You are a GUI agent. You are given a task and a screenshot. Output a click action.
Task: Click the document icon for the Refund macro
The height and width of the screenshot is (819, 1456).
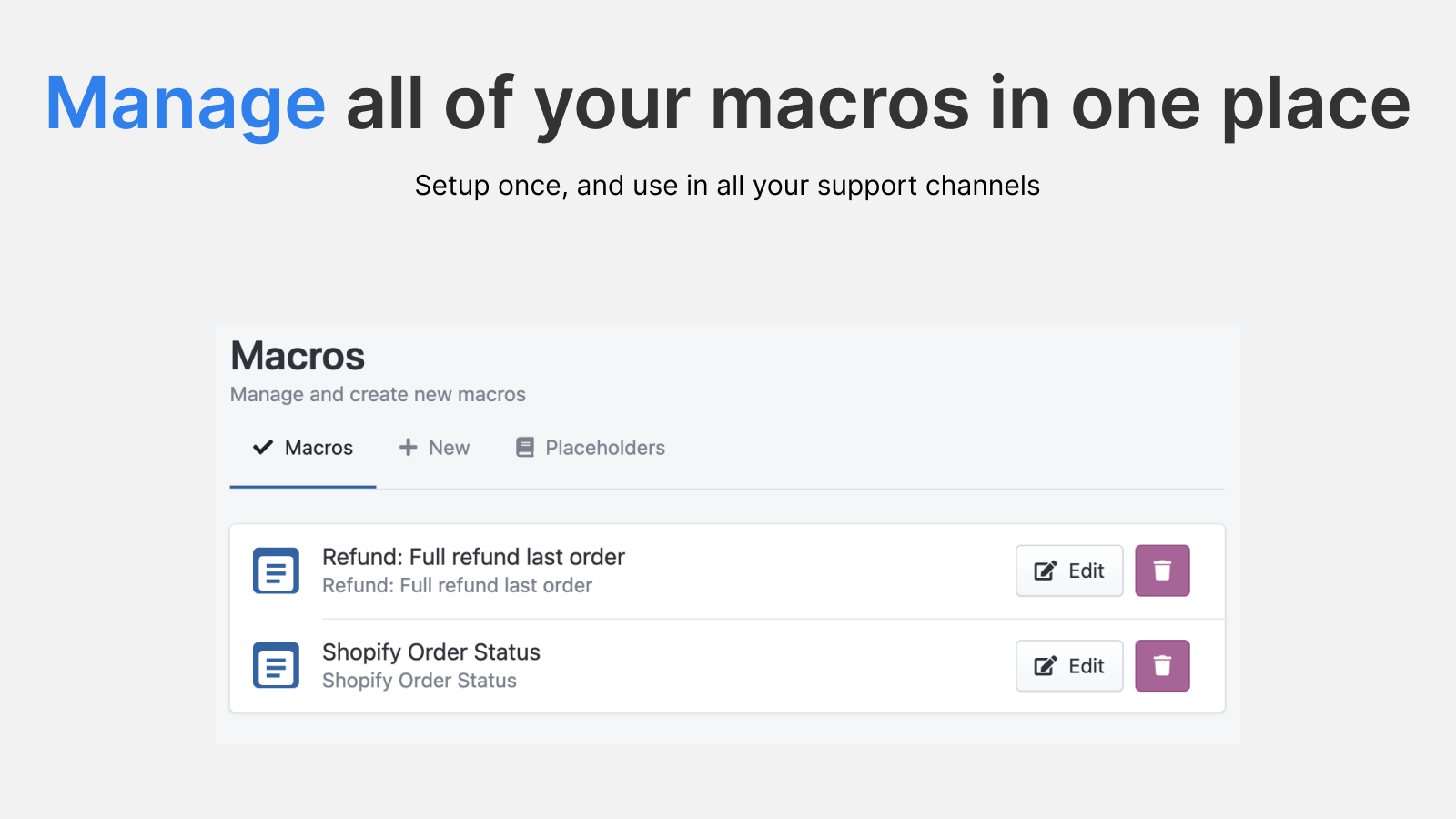tap(276, 571)
